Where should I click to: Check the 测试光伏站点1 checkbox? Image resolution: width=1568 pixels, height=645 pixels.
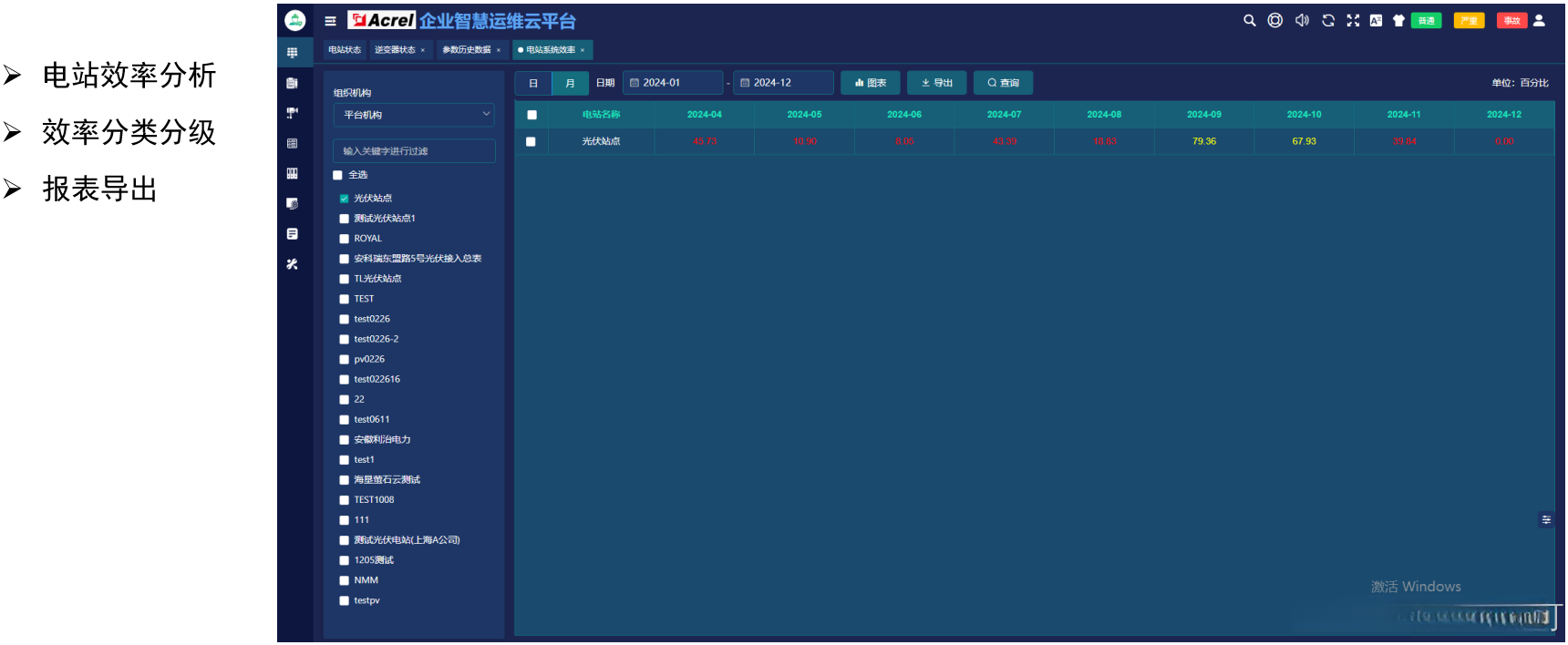click(344, 219)
